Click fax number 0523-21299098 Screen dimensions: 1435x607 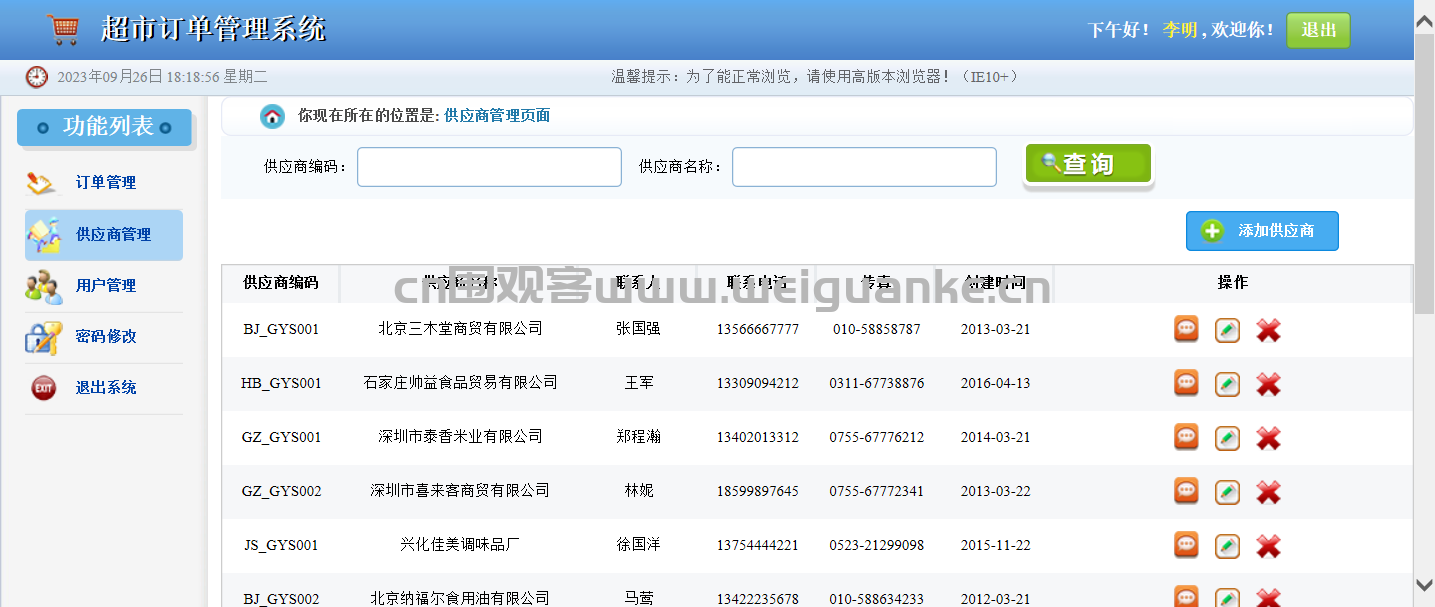(x=877, y=545)
